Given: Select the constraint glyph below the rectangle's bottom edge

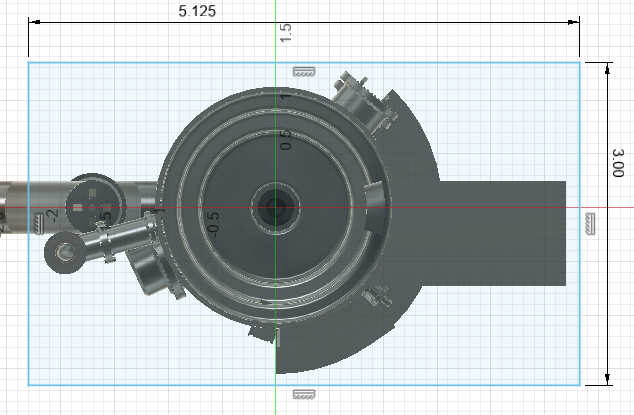Looking at the screenshot, I should point(303,394).
